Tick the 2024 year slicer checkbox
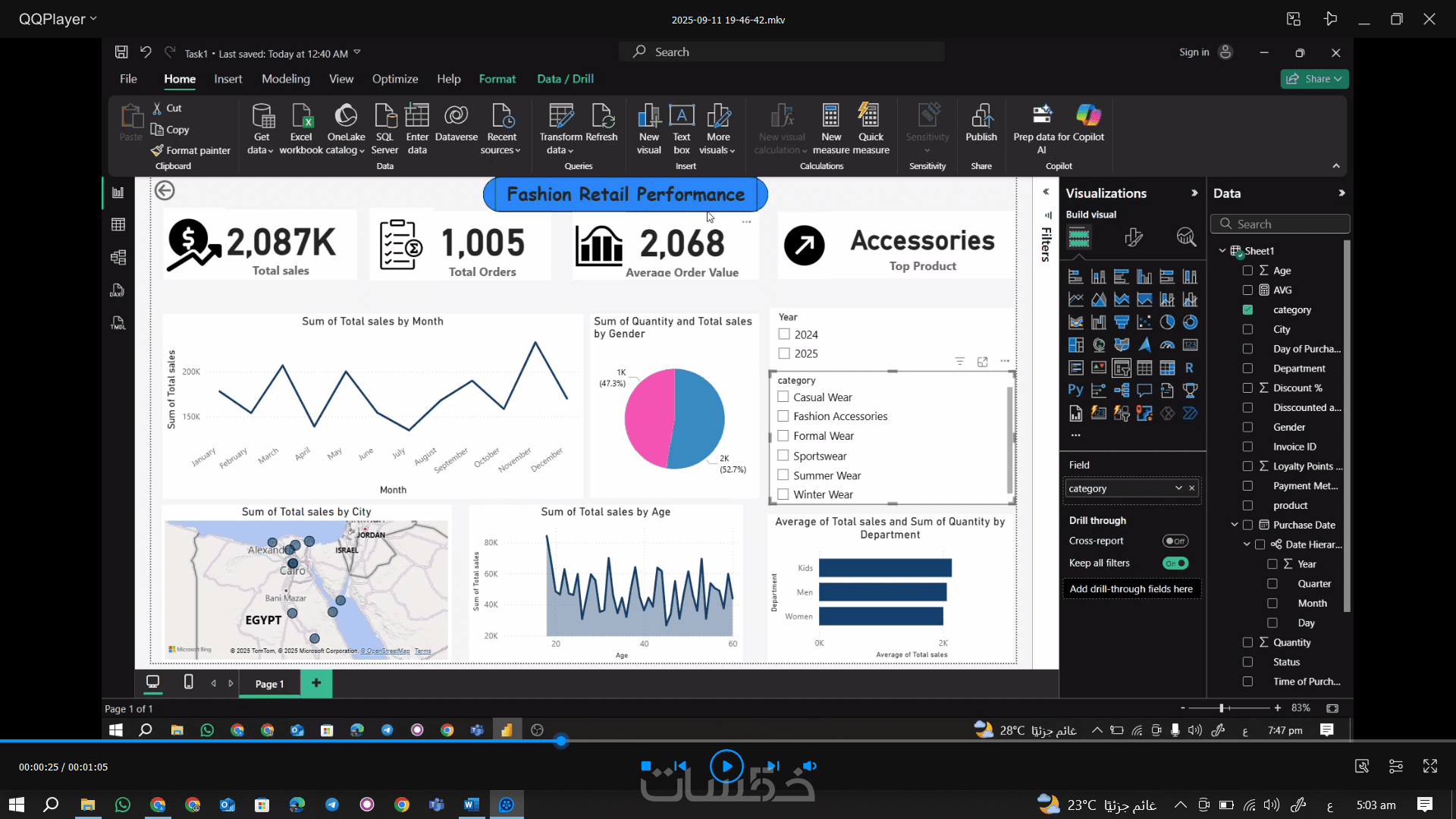Image resolution: width=1456 pixels, height=819 pixels. click(784, 334)
